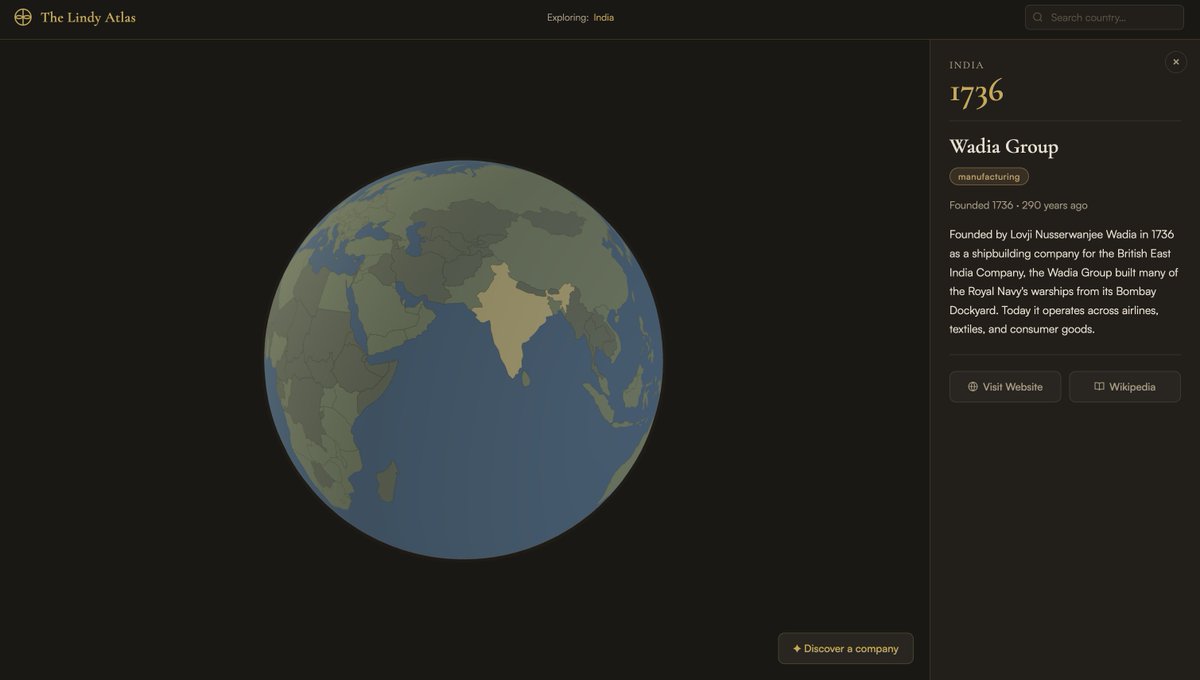Click the INDIA country label in panel

point(967,65)
